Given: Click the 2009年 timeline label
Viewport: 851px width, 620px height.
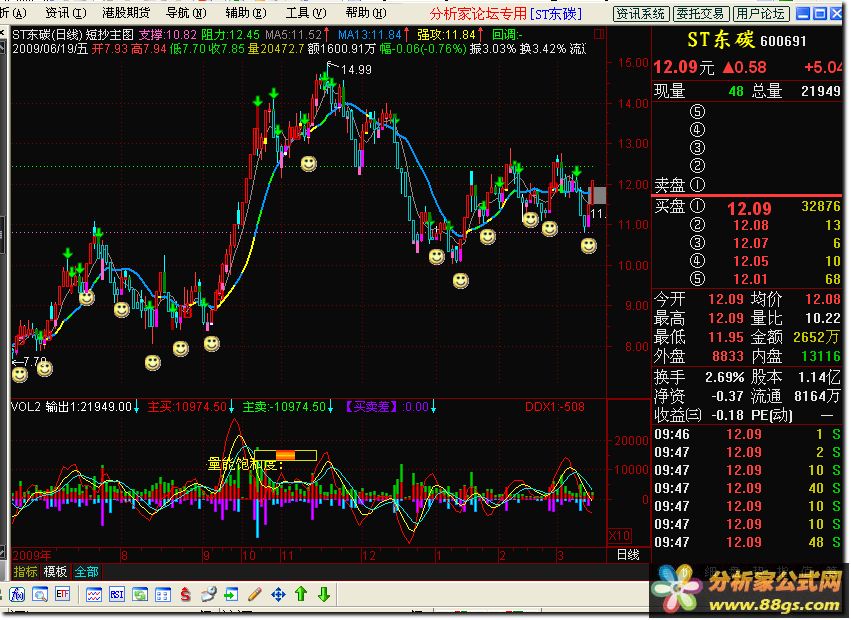Looking at the screenshot, I should tap(31, 555).
